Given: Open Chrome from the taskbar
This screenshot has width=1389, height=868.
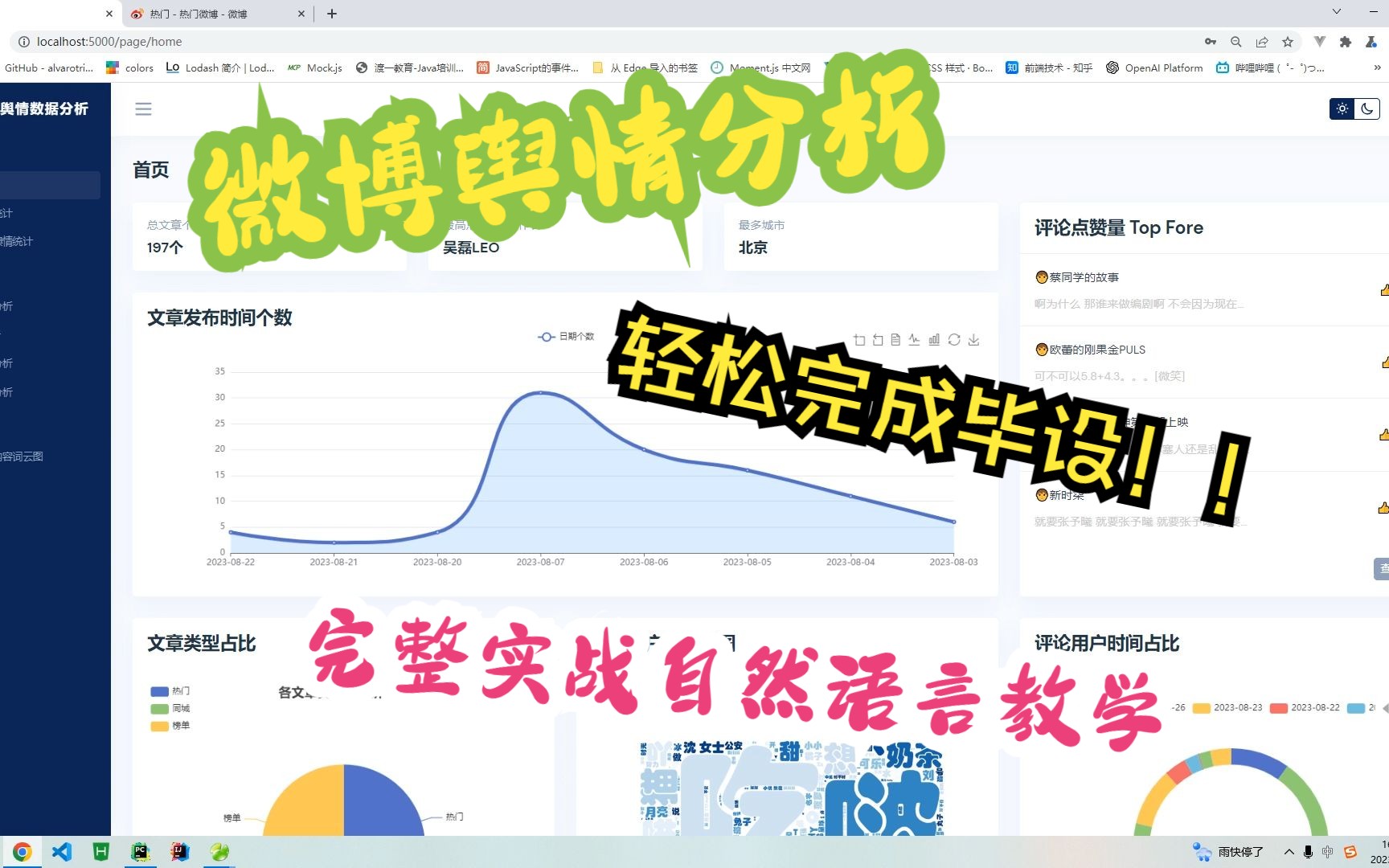Looking at the screenshot, I should pyautogui.click(x=23, y=852).
